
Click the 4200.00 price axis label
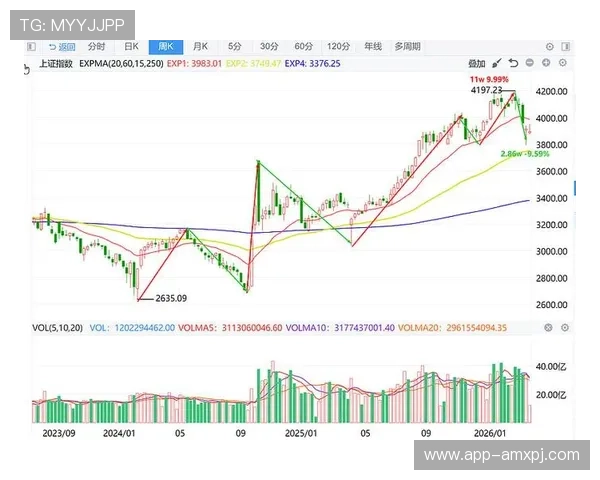[x=551, y=91]
